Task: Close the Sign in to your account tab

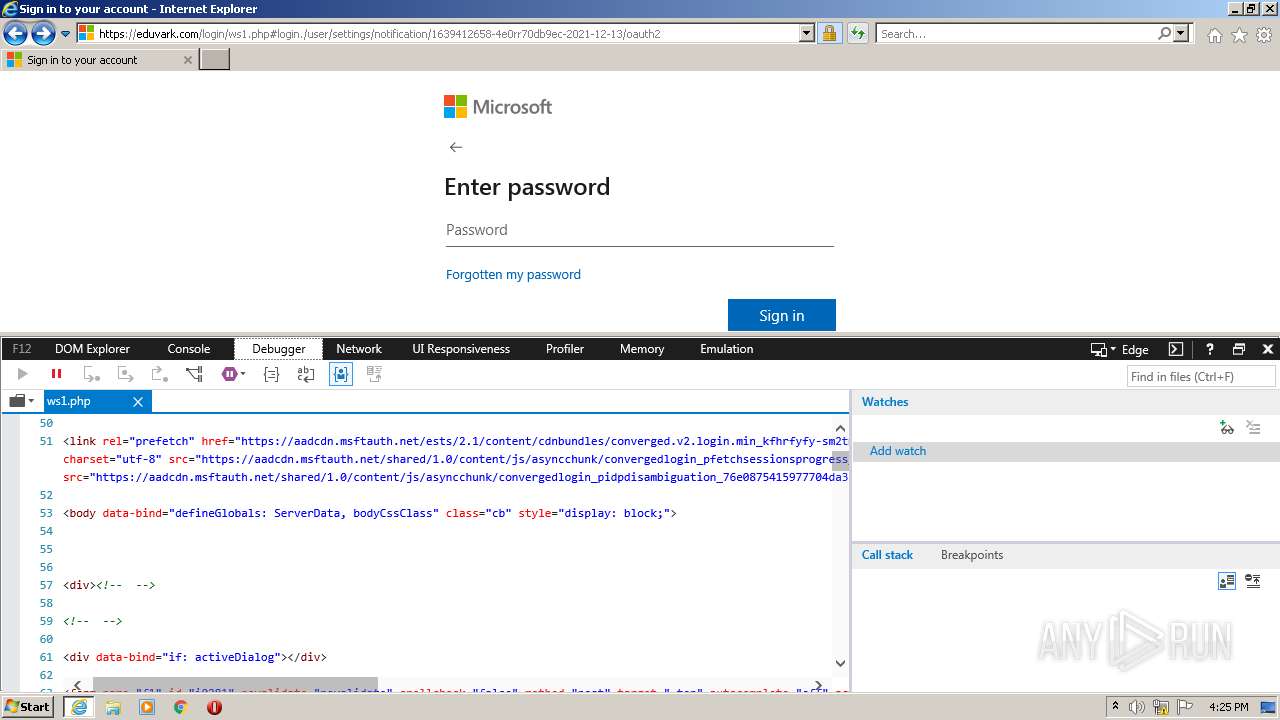Action: pyautogui.click(x=187, y=60)
